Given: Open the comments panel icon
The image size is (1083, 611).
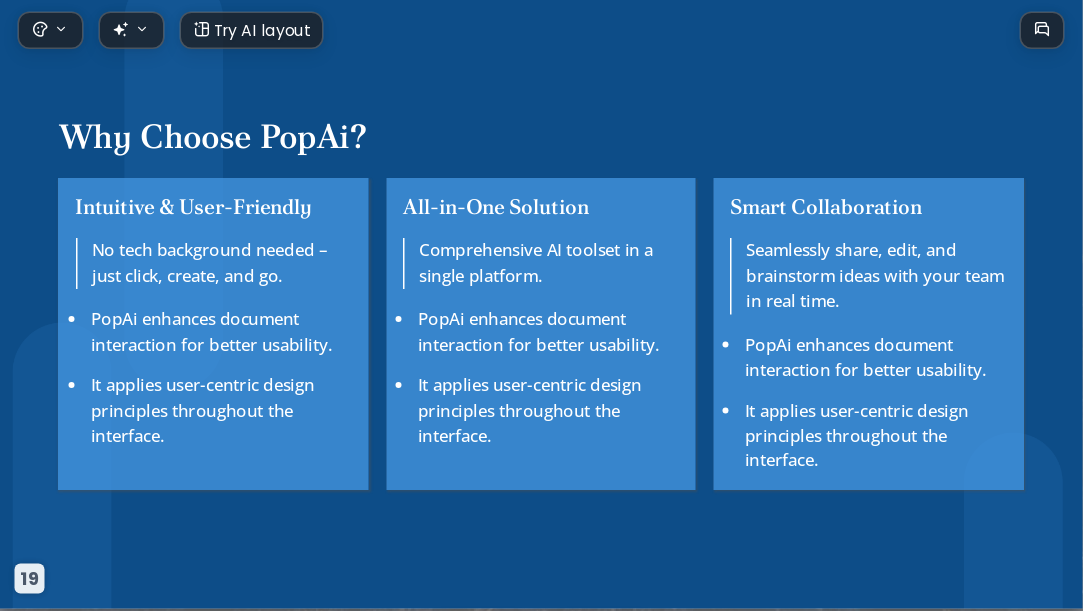Looking at the screenshot, I should pos(1042,30).
